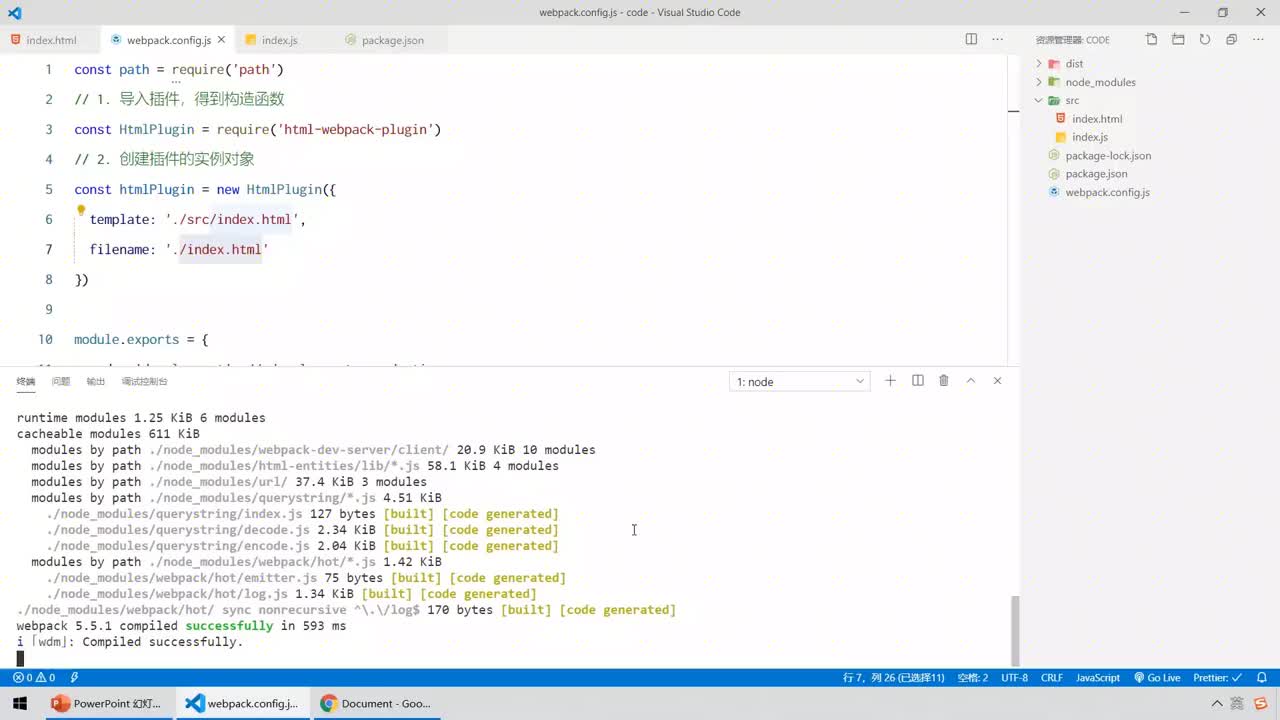Click 'module.exports' on line 10
Image resolution: width=1280 pixels, height=720 pixels.
(x=126, y=339)
